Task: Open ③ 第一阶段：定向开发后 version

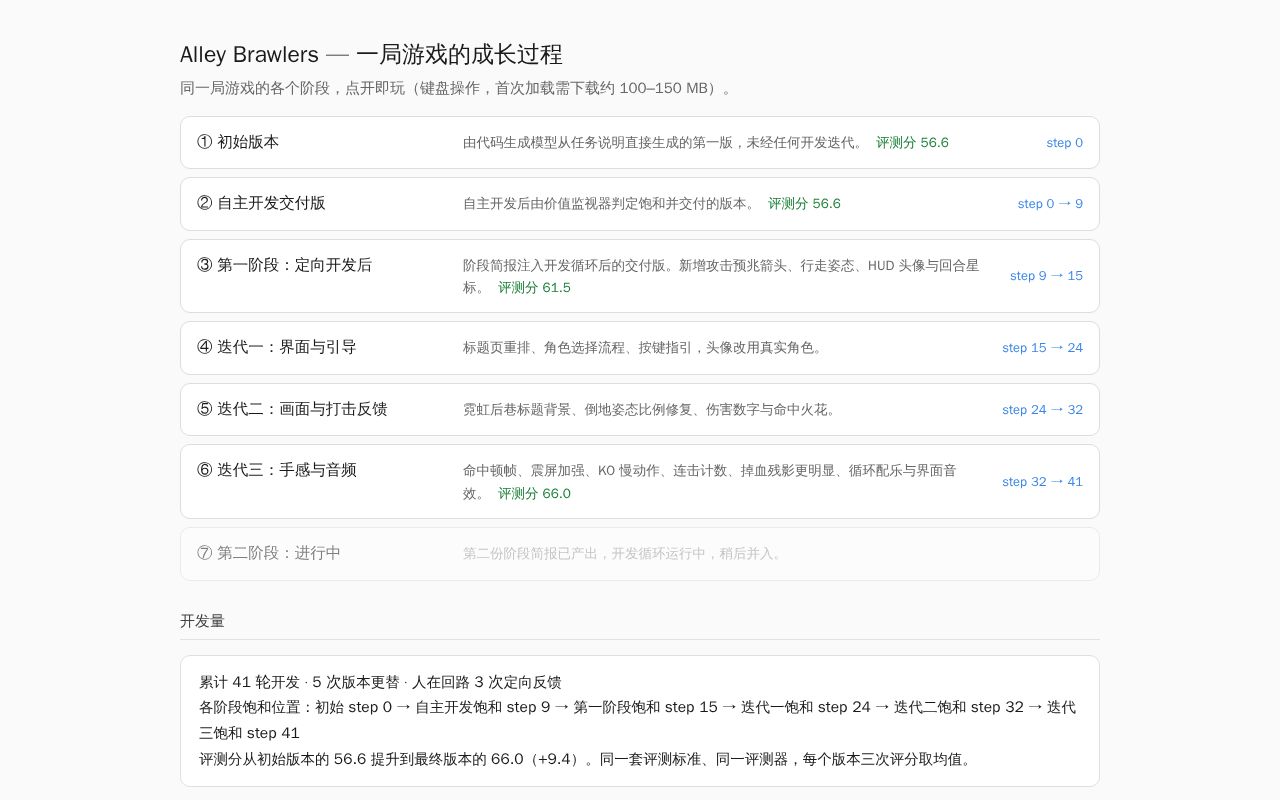Action: [640, 276]
